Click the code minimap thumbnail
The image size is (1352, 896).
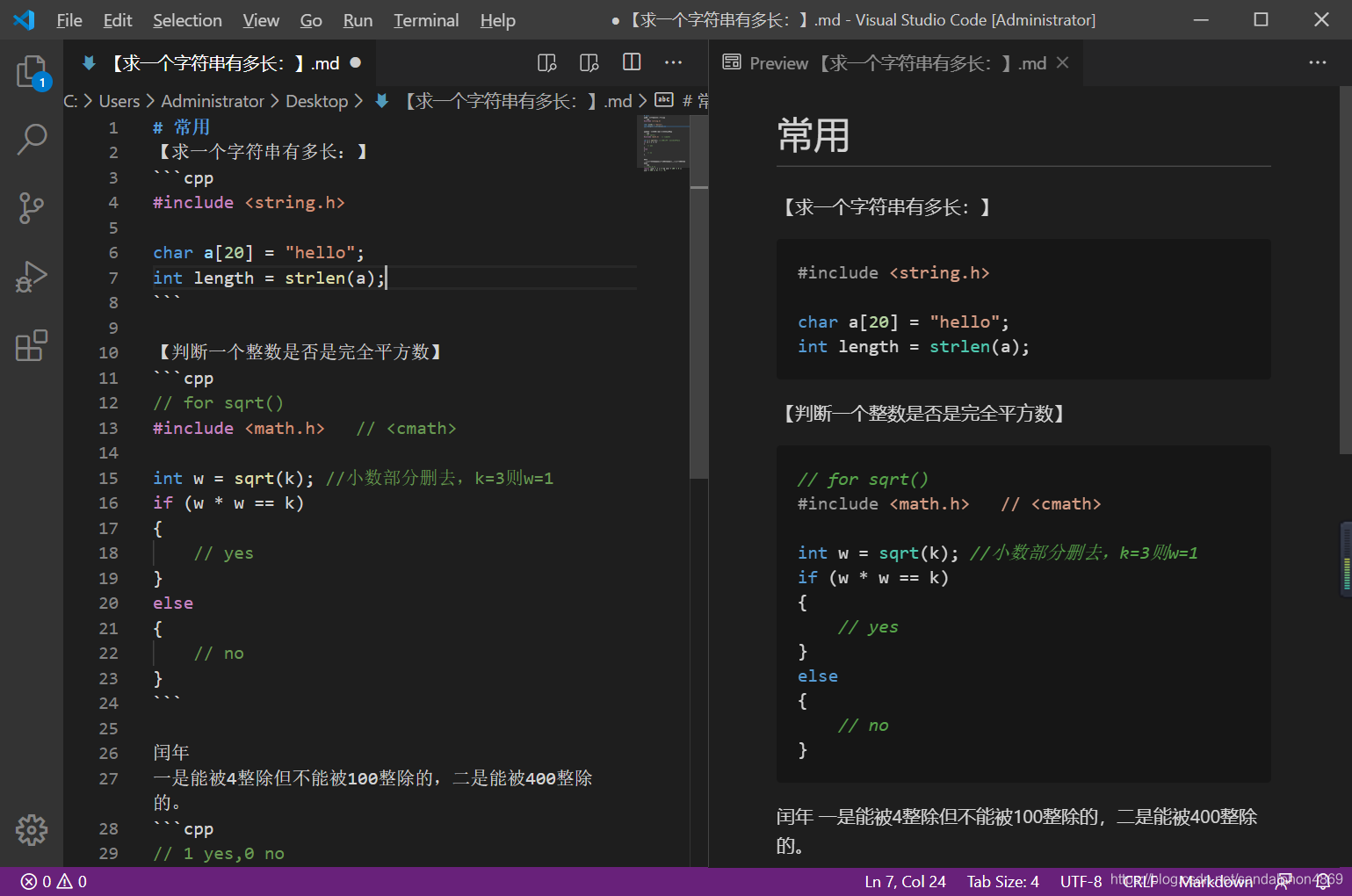click(x=662, y=142)
